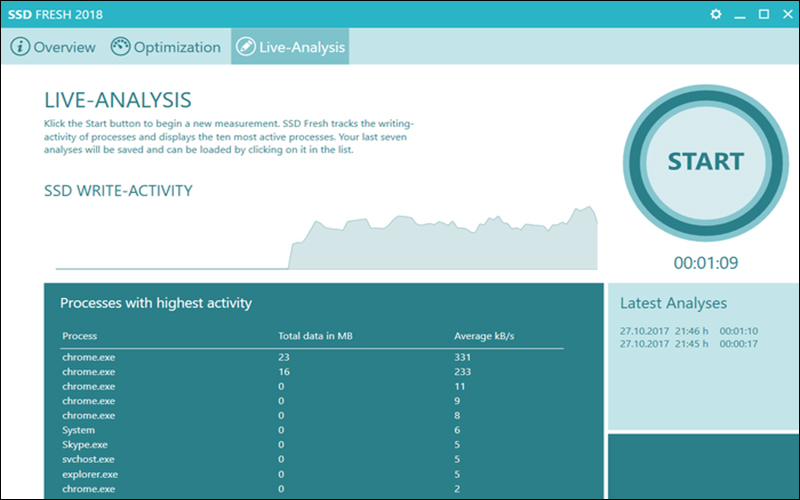This screenshot has height=500, width=800.
Task: Click the Latest Analyses heading
Action: pos(673,303)
